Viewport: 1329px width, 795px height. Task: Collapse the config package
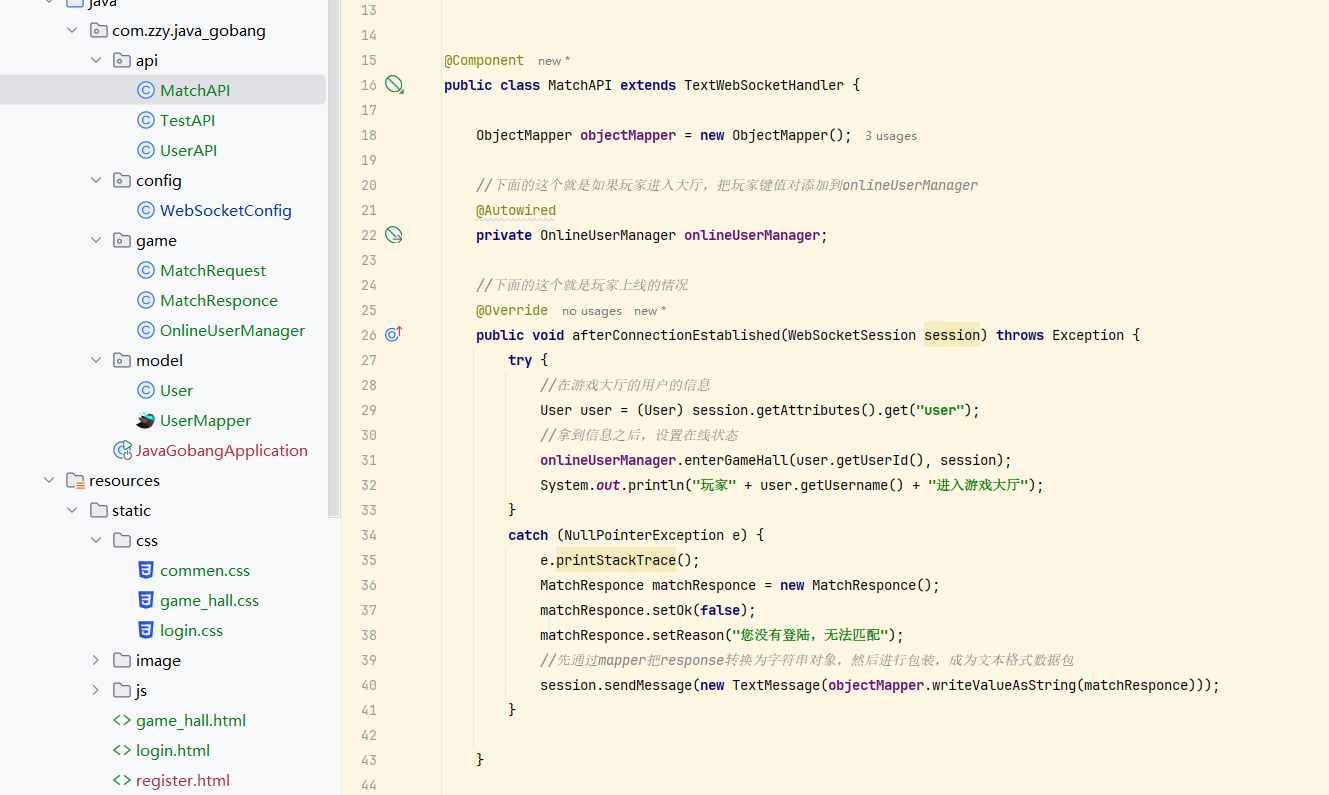coord(96,180)
